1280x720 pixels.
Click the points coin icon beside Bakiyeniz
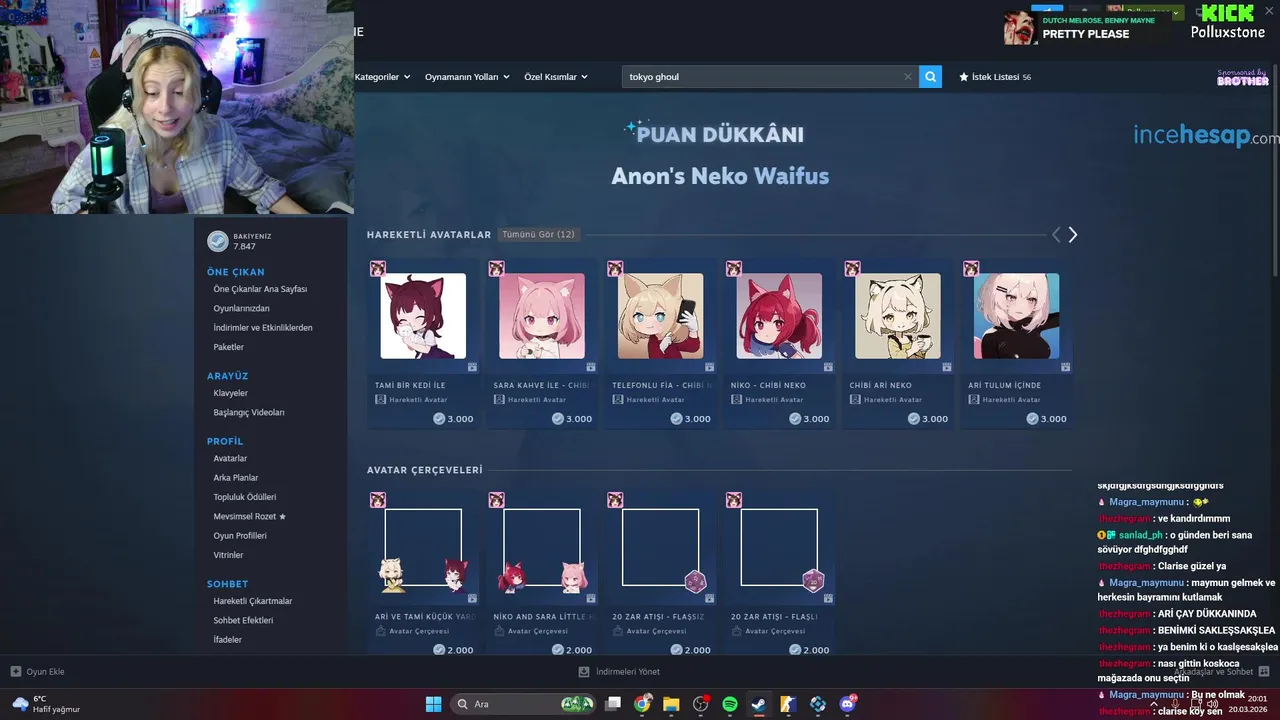click(217, 241)
